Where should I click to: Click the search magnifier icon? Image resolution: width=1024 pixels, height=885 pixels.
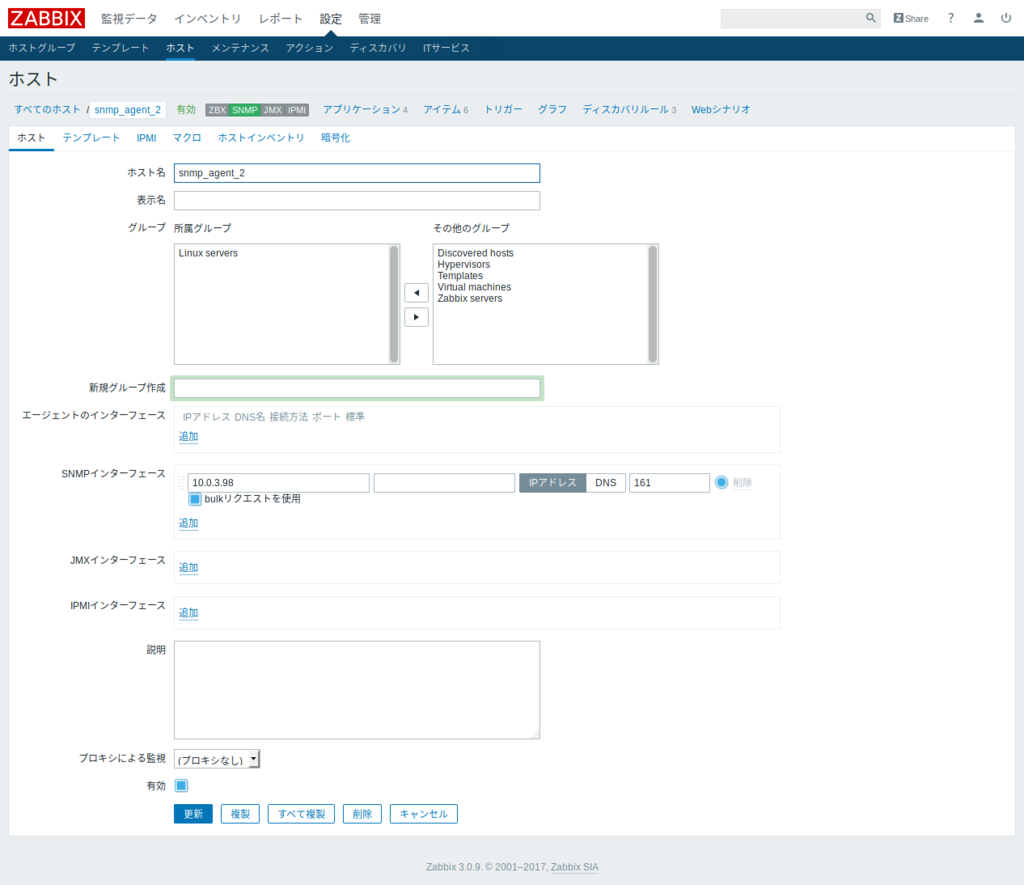pos(871,18)
